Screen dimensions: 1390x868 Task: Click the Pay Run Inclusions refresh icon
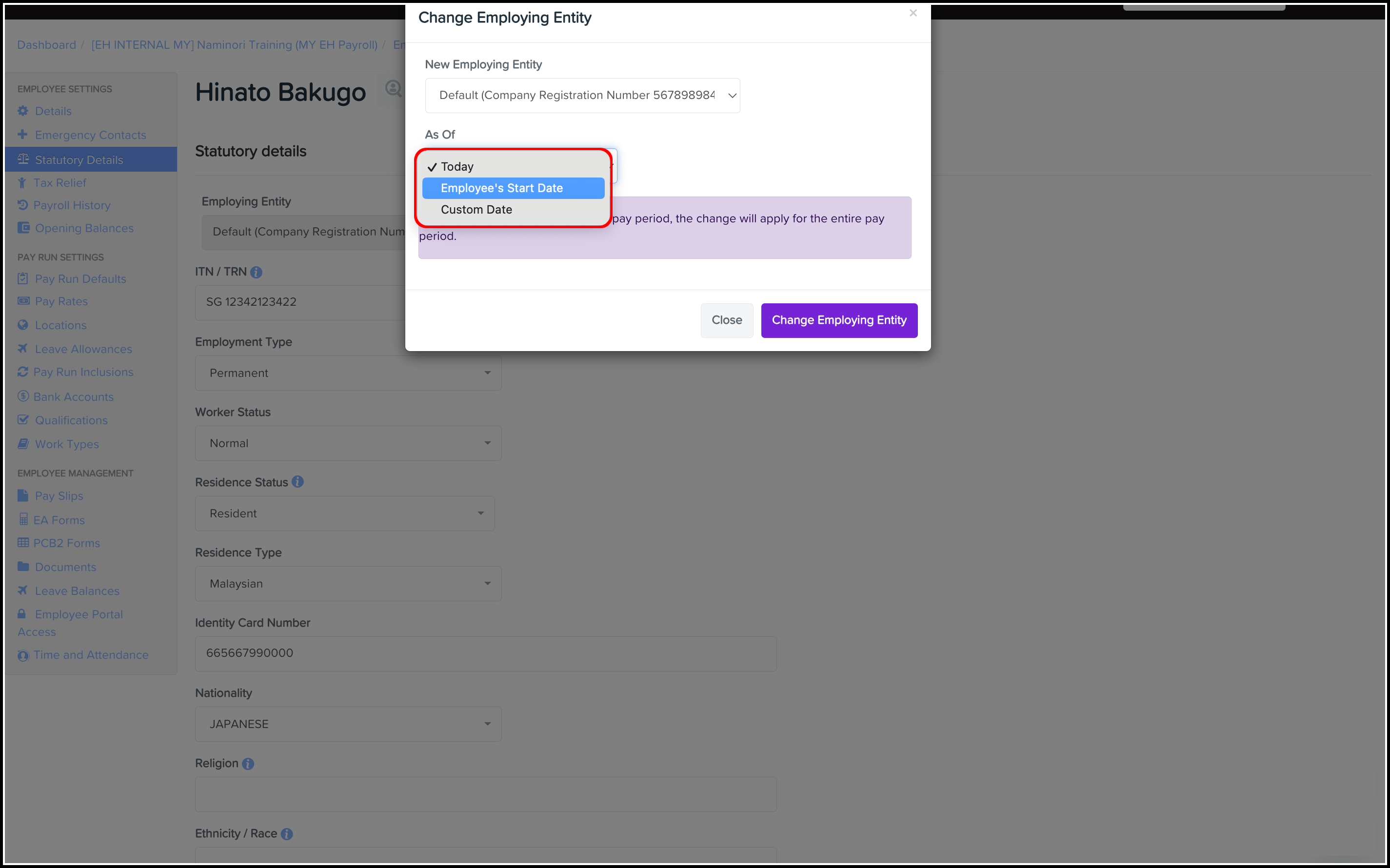23,372
